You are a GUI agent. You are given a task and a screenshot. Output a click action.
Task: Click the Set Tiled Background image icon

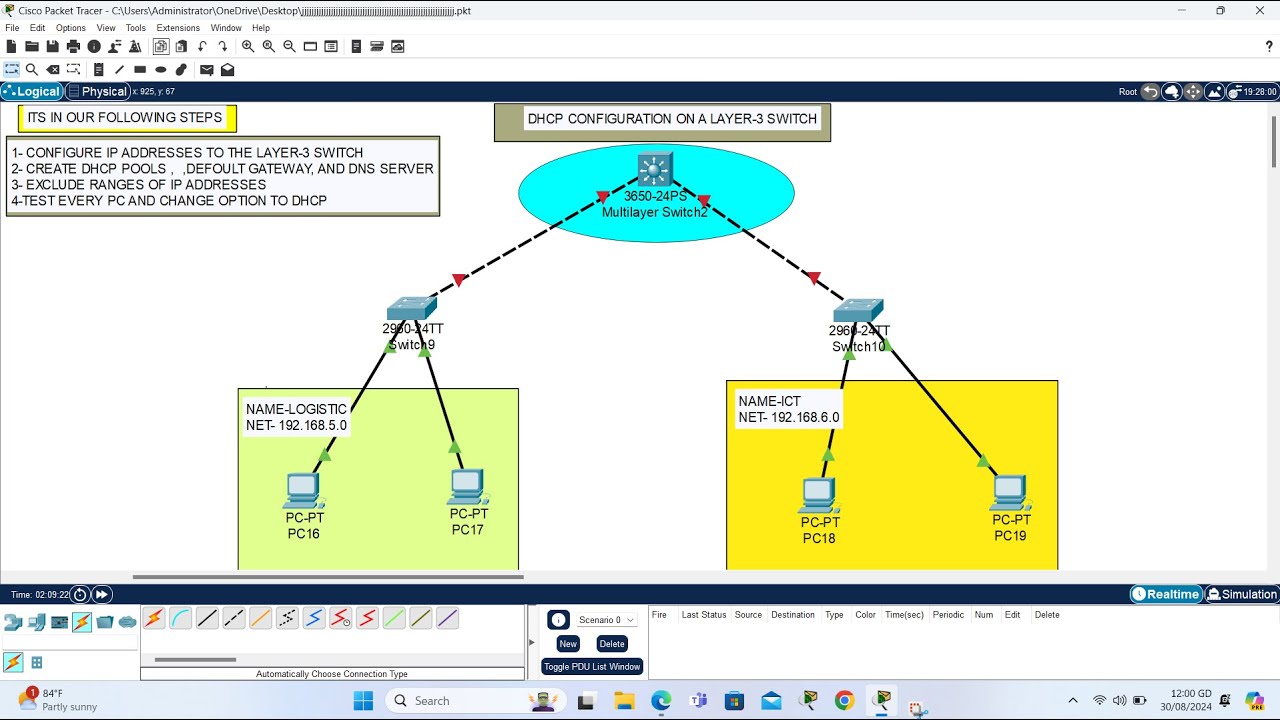1214,91
